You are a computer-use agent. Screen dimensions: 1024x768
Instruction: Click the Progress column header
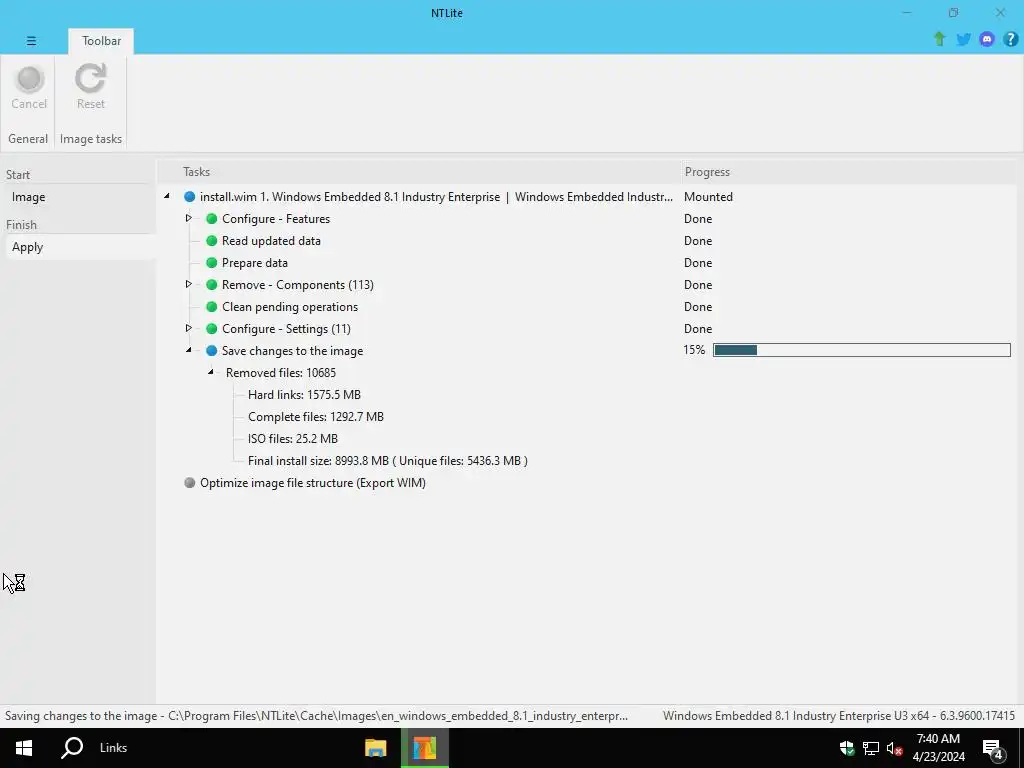707,172
